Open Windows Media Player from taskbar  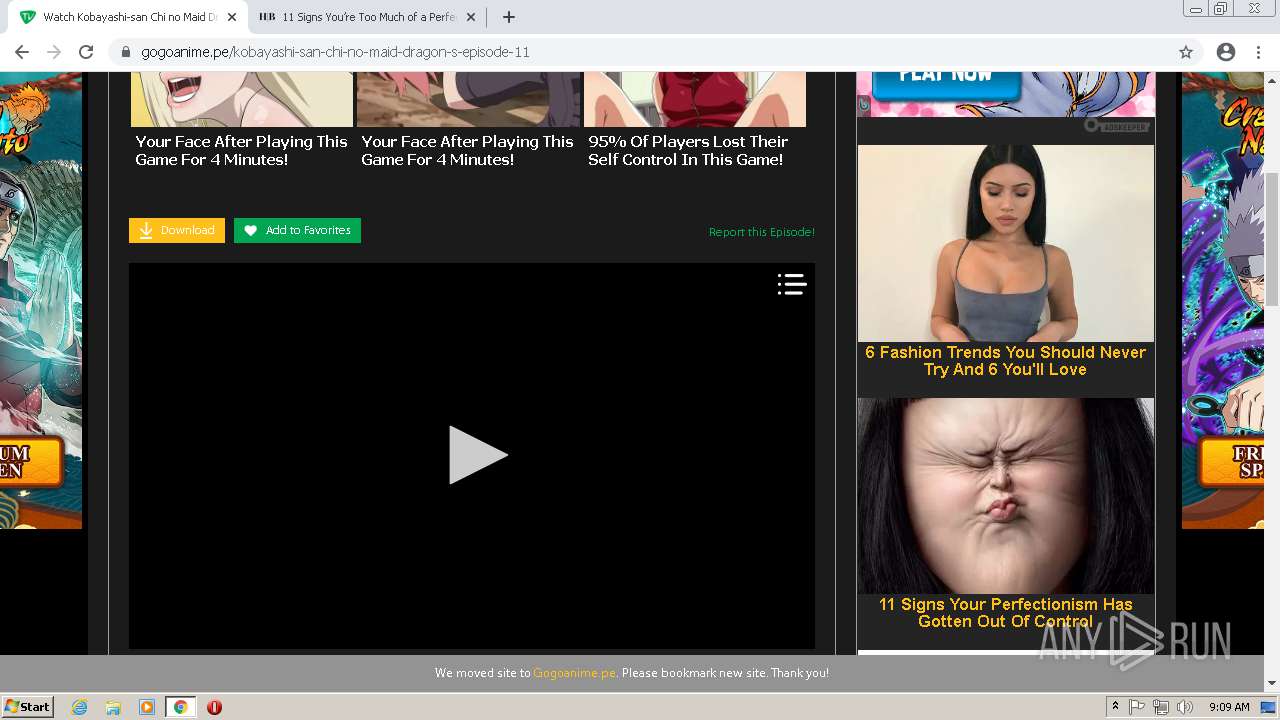click(x=146, y=707)
